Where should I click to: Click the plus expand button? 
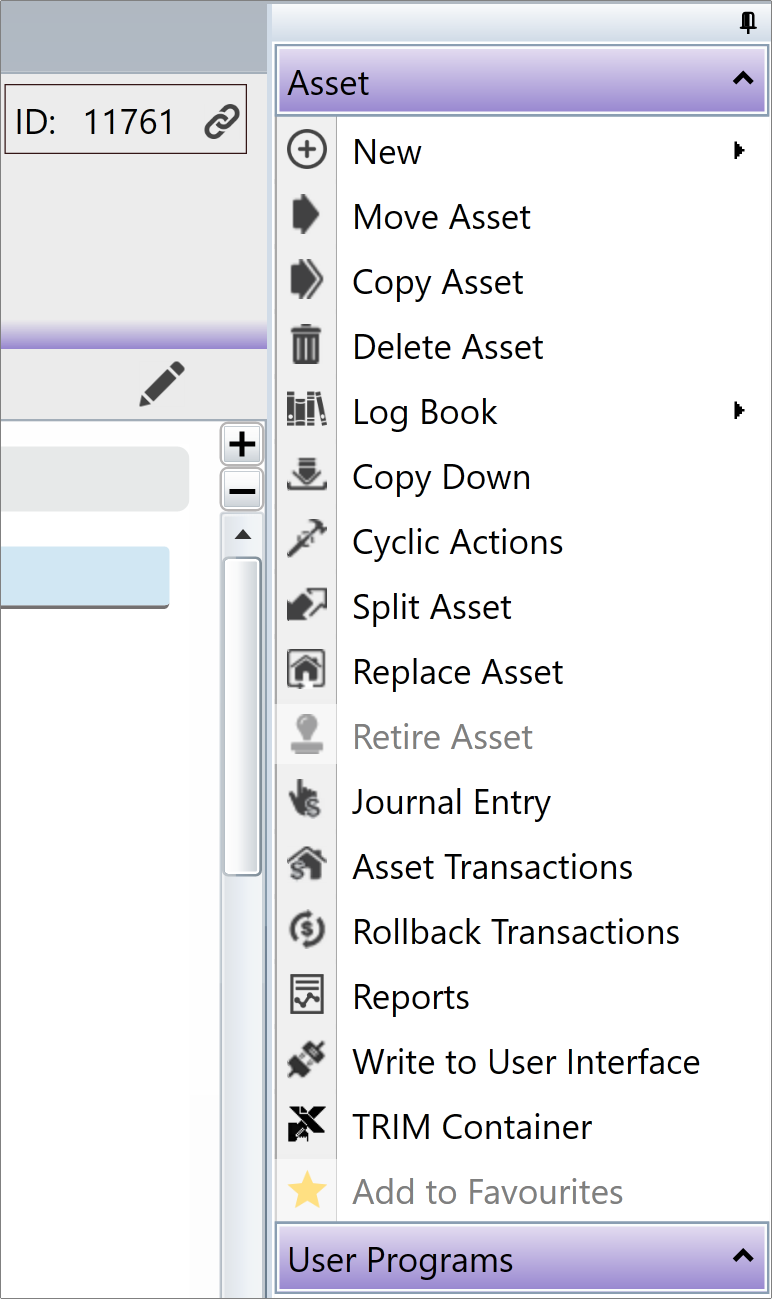[242, 444]
